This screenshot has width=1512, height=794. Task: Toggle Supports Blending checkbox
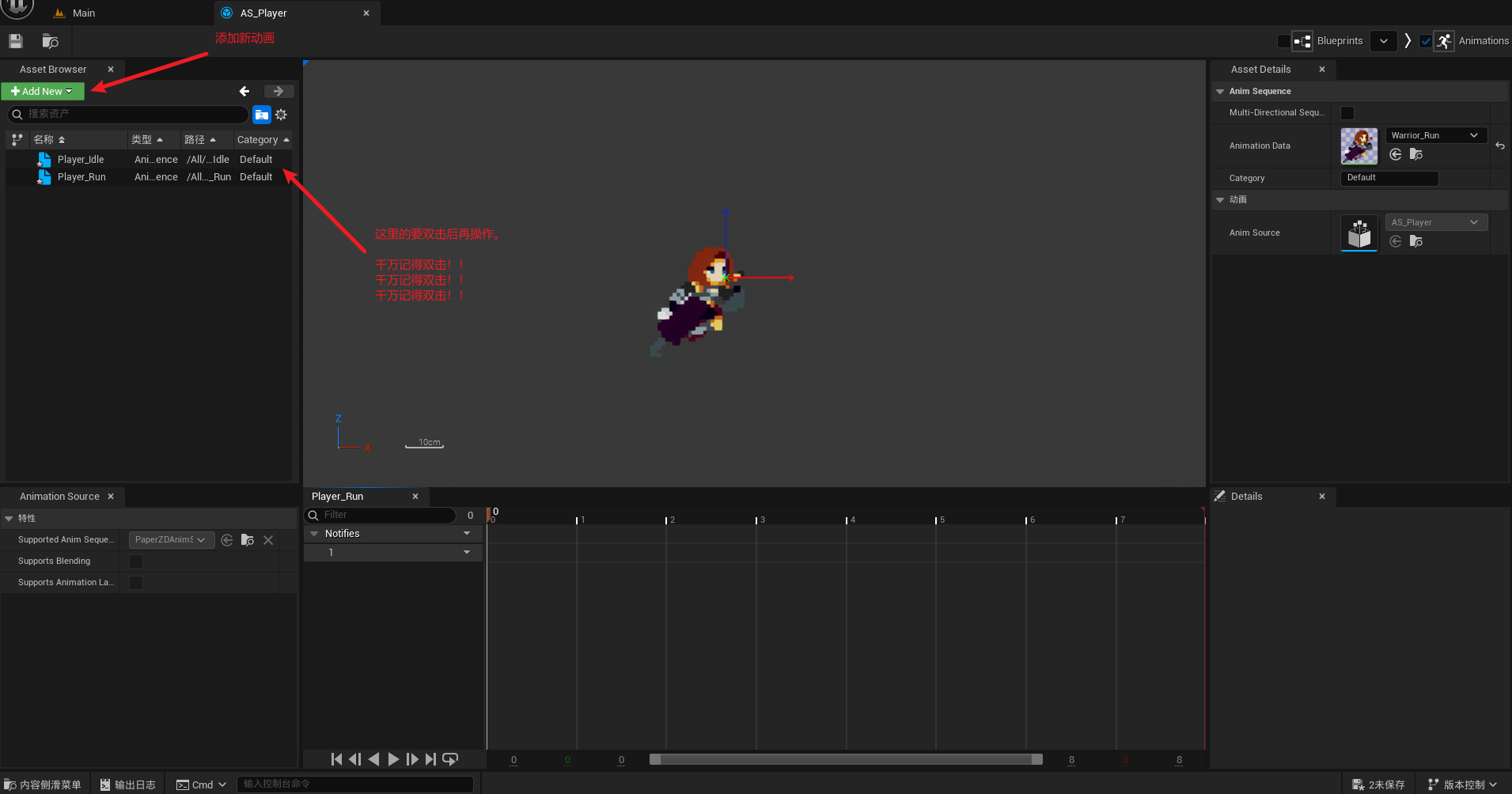[136, 561]
